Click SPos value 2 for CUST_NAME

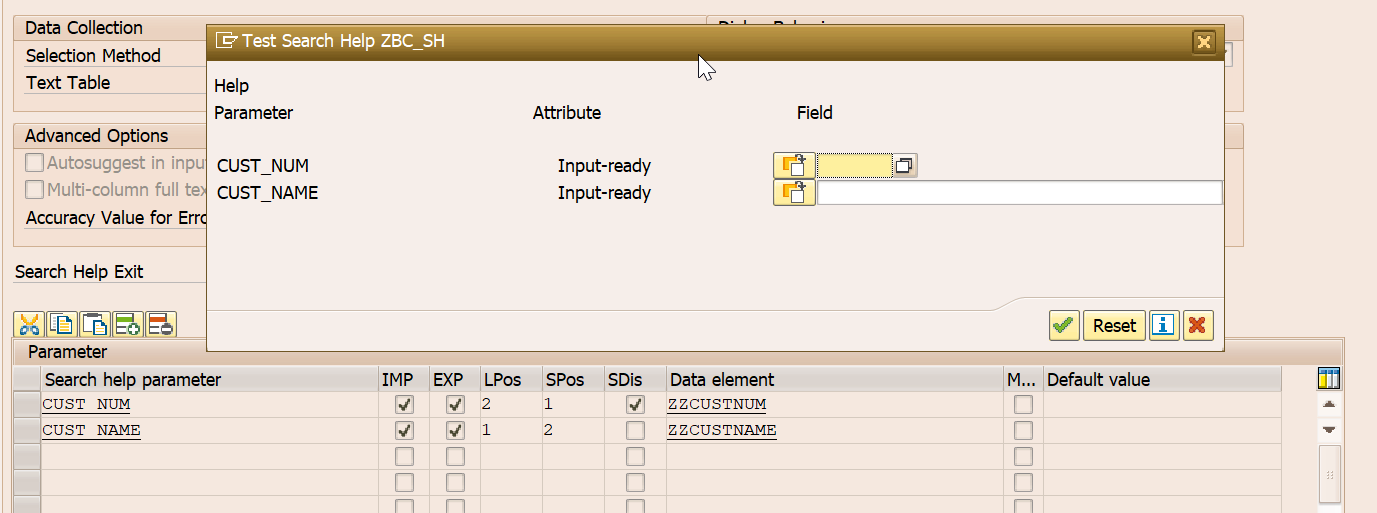click(573, 431)
